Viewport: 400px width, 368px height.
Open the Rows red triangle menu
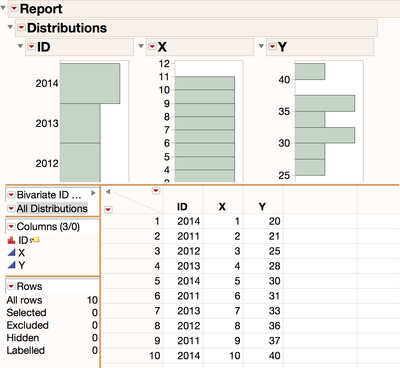[x=12, y=286]
